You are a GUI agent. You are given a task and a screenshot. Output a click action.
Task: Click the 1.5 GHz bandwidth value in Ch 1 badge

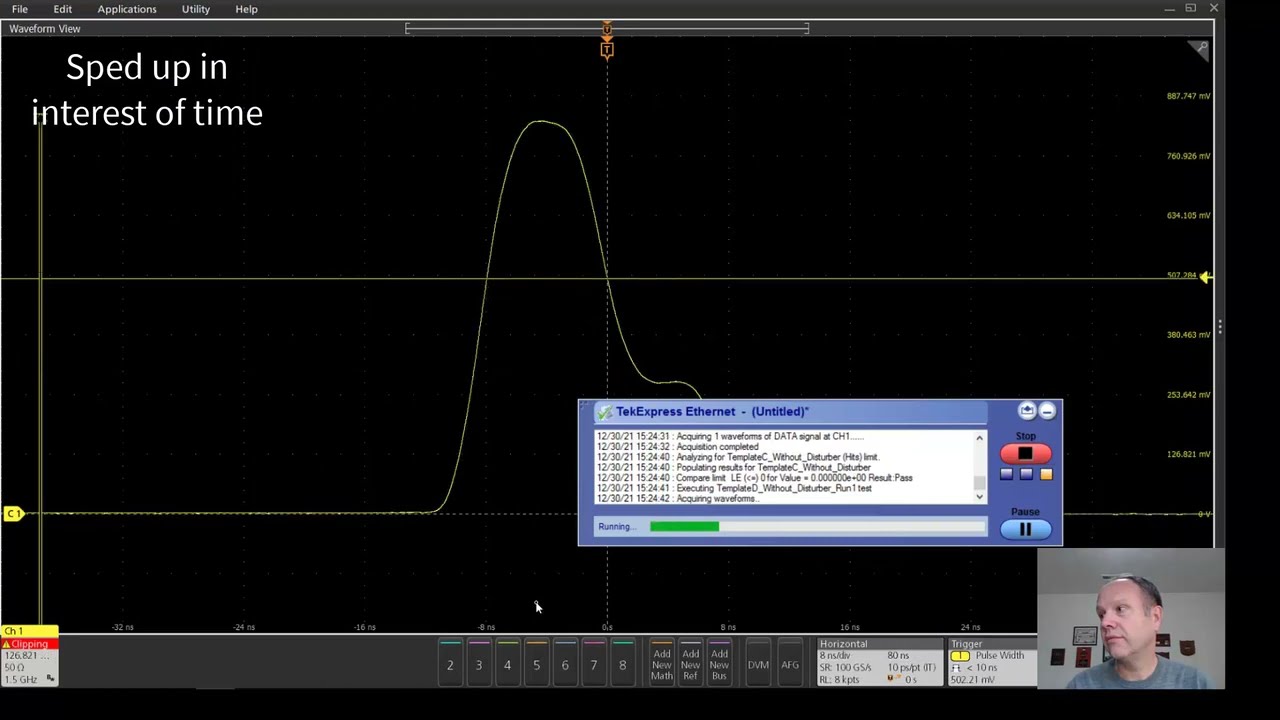[x=21, y=680]
